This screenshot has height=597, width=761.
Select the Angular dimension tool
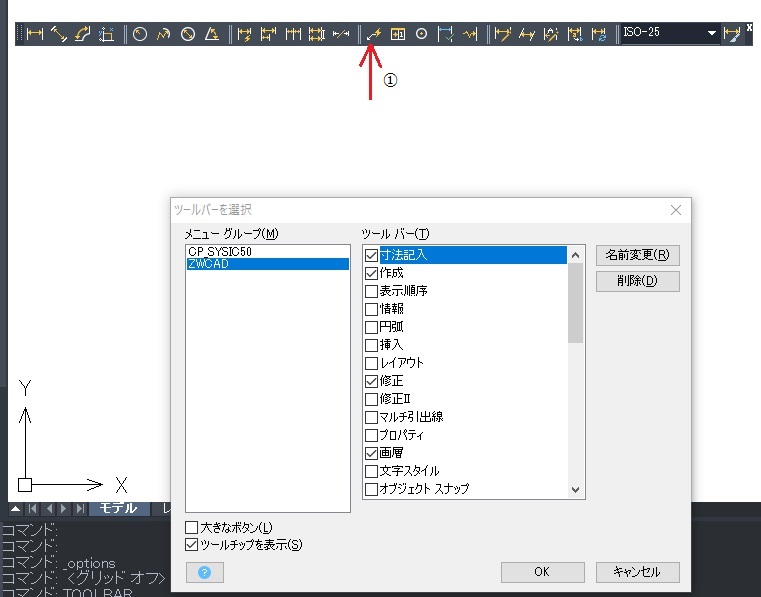(212, 34)
